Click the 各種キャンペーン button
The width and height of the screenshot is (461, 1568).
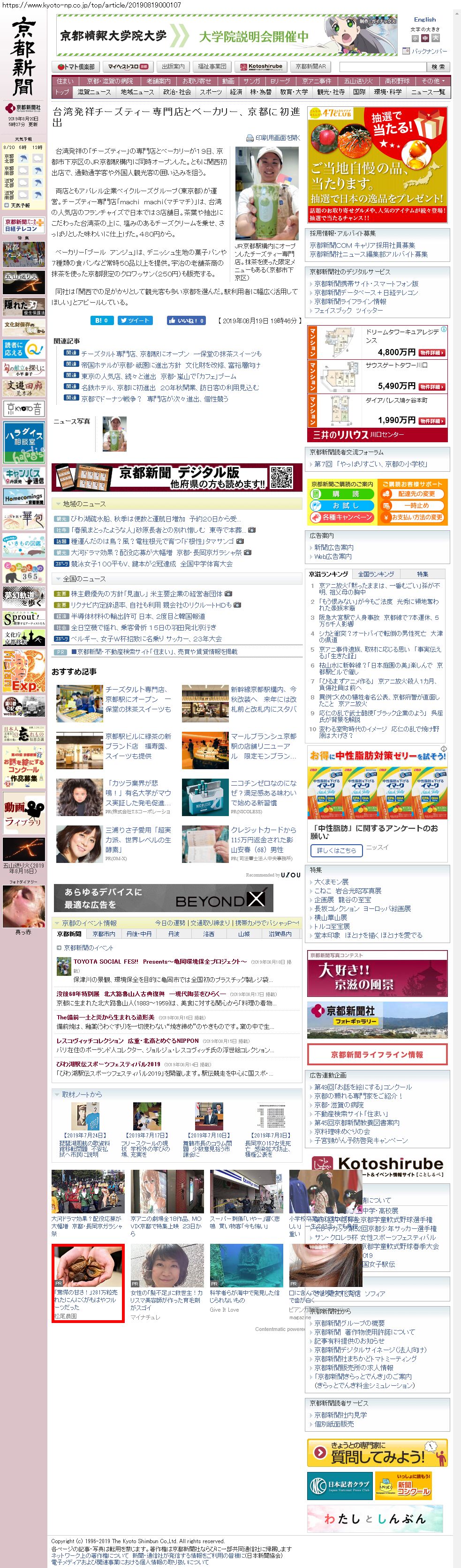[341, 517]
